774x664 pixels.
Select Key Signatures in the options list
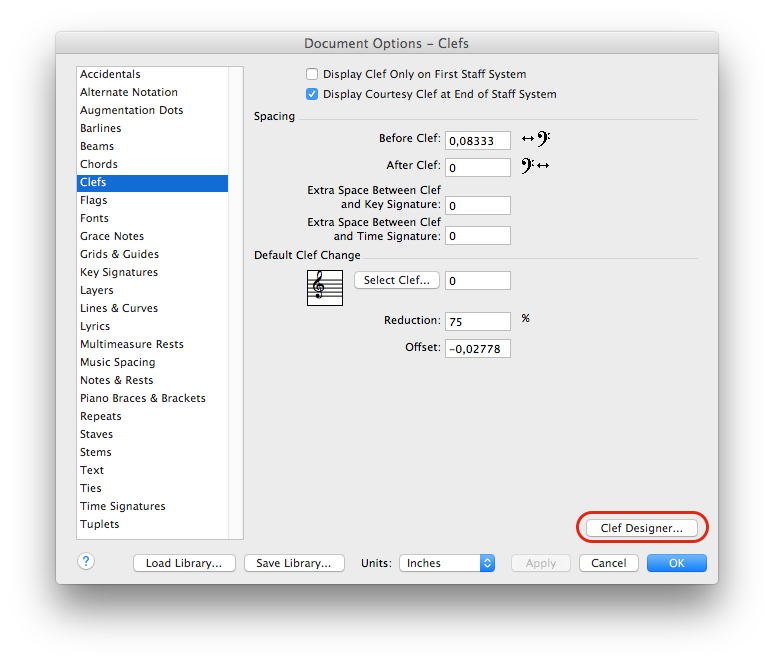[119, 272]
